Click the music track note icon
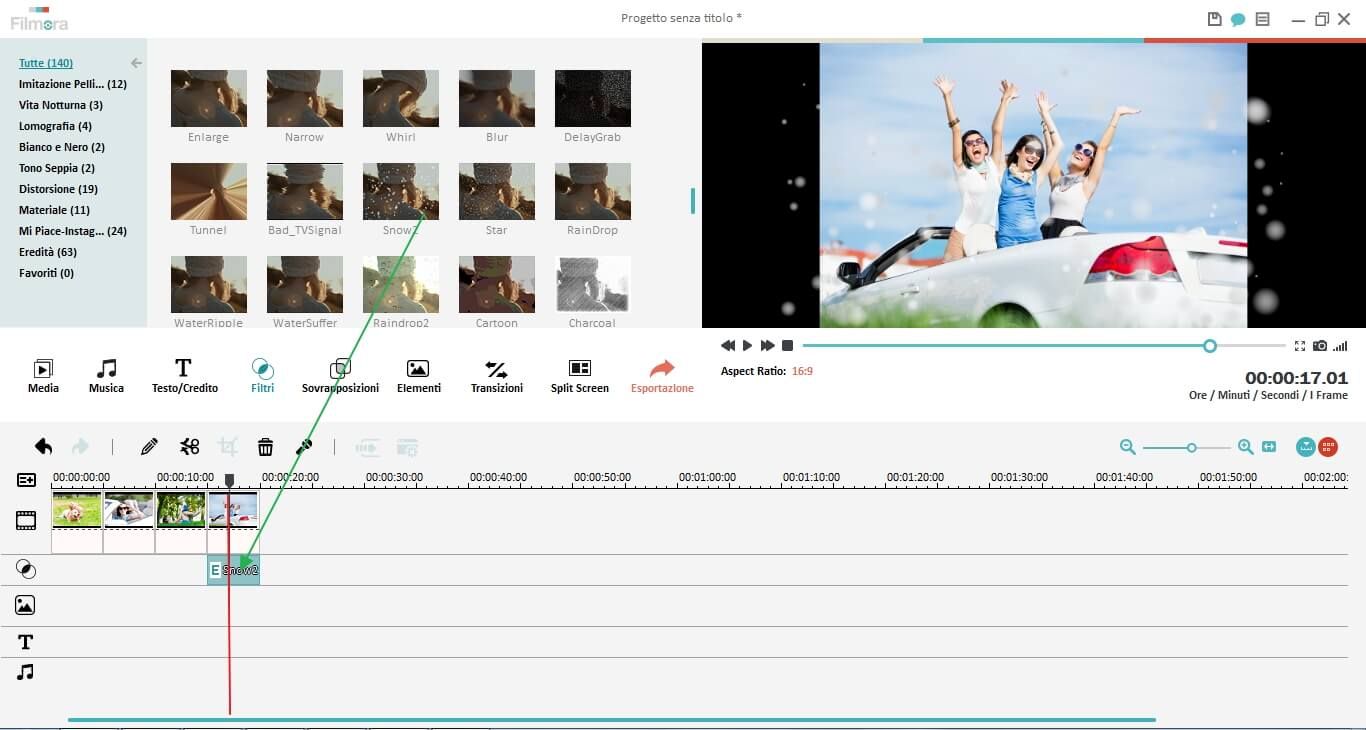The height and width of the screenshot is (730, 1366). pyautogui.click(x=25, y=672)
